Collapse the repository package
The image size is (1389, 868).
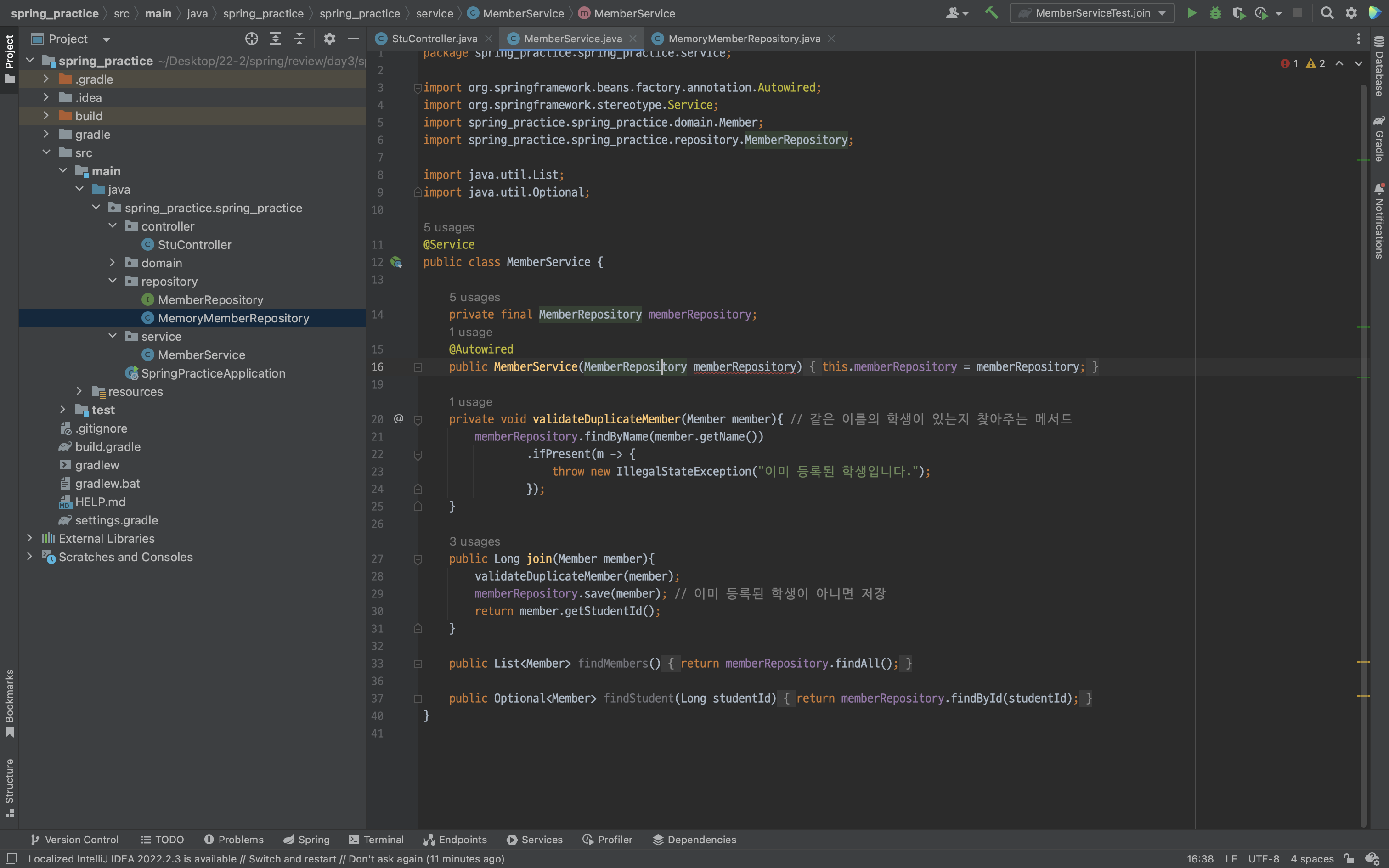coord(113,281)
